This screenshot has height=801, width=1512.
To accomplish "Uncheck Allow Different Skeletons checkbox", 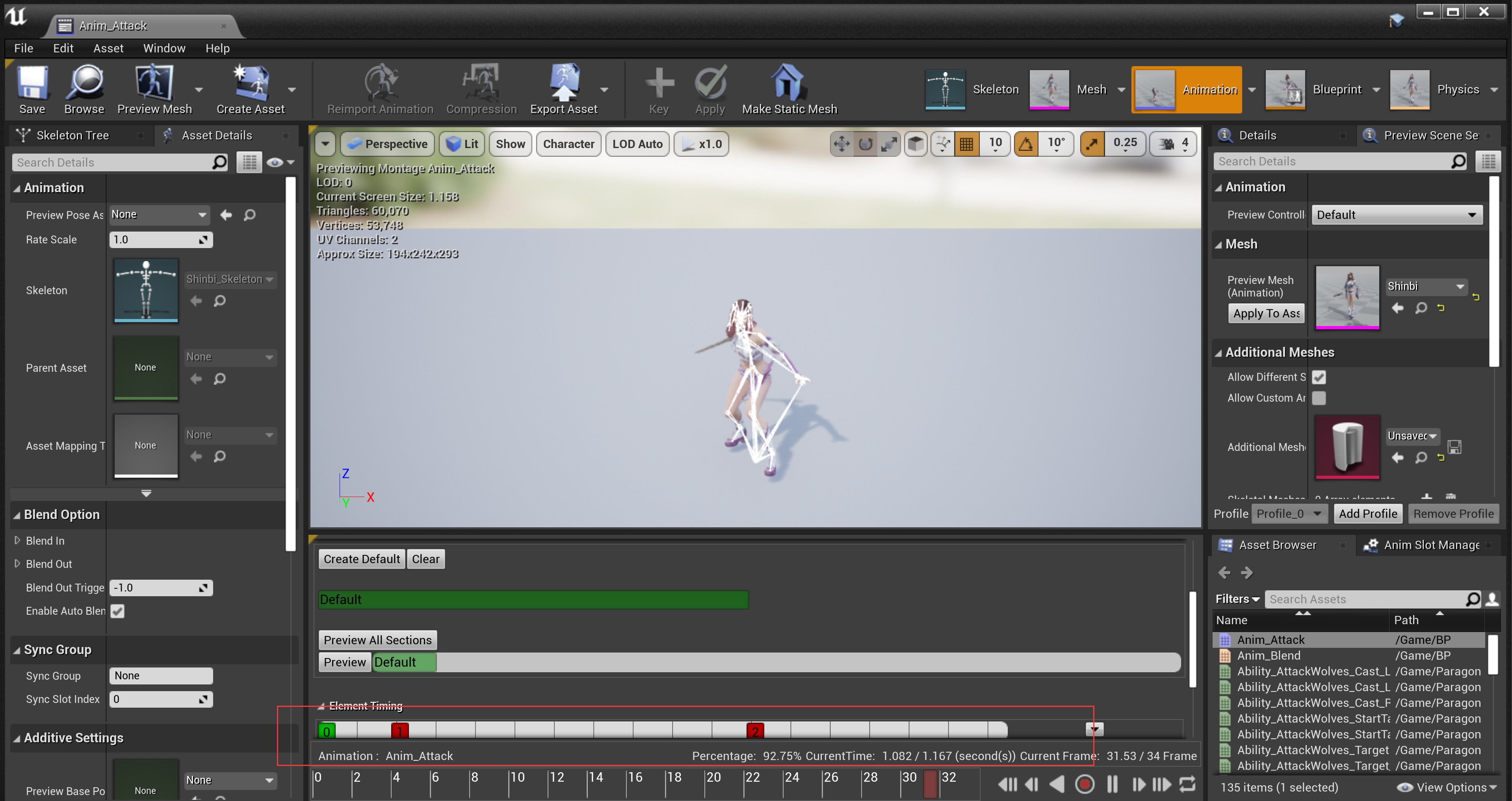I will [x=1318, y=377].
